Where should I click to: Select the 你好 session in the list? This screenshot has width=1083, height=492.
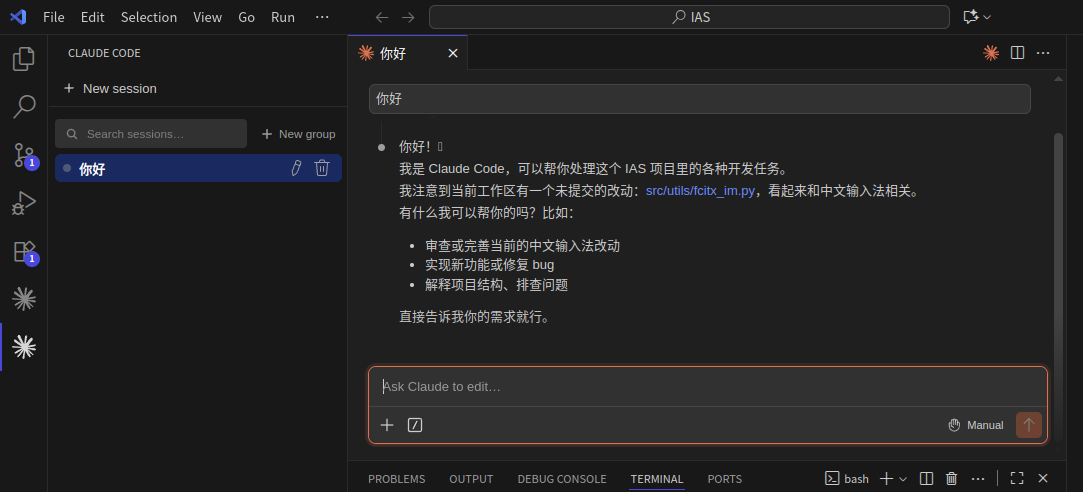[198, 168]
